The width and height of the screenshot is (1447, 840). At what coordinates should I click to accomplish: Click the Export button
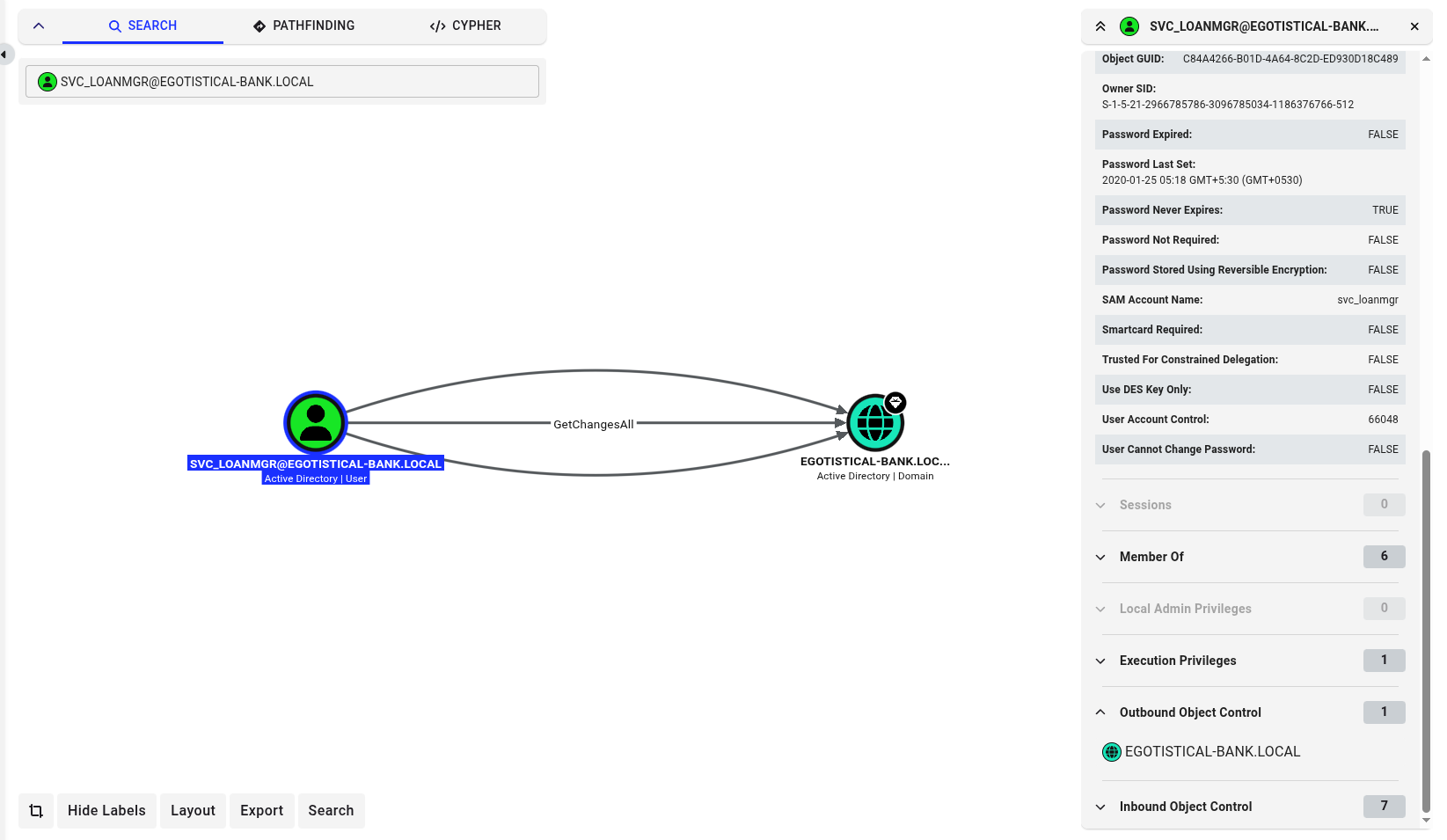point(261,811)
